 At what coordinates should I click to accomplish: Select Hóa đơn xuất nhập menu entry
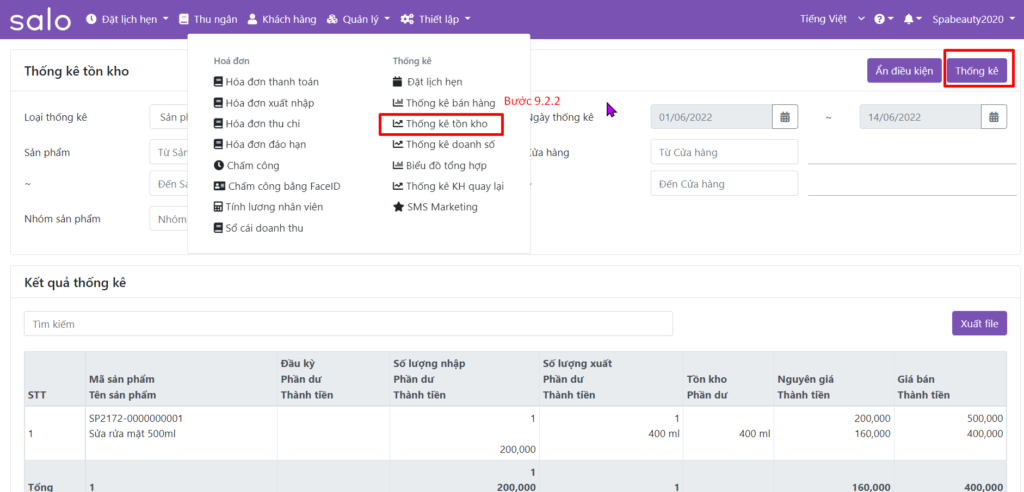(264, 103)
